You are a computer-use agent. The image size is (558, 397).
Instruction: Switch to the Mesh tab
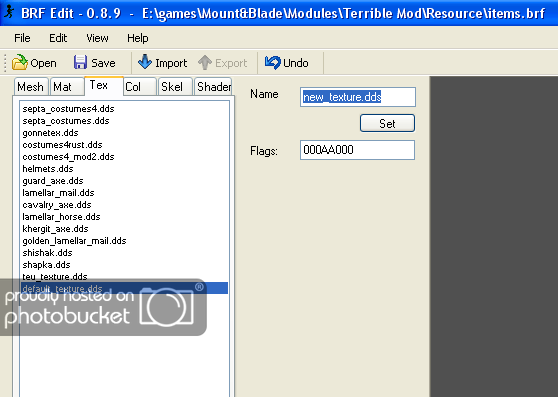click(x=31, y=86)
